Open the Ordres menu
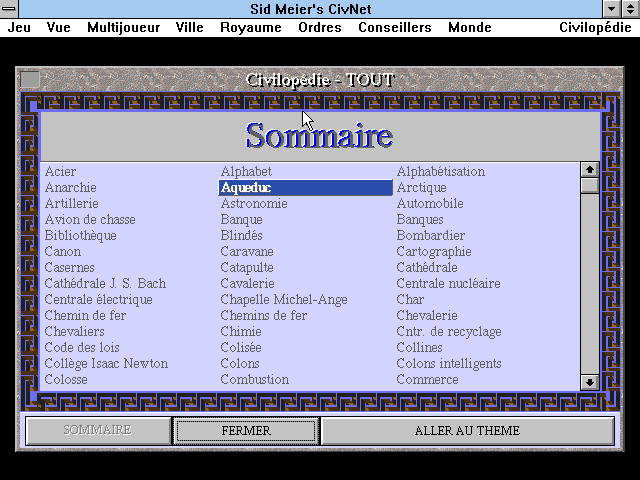Screen dimensions: 640x480 320,27
